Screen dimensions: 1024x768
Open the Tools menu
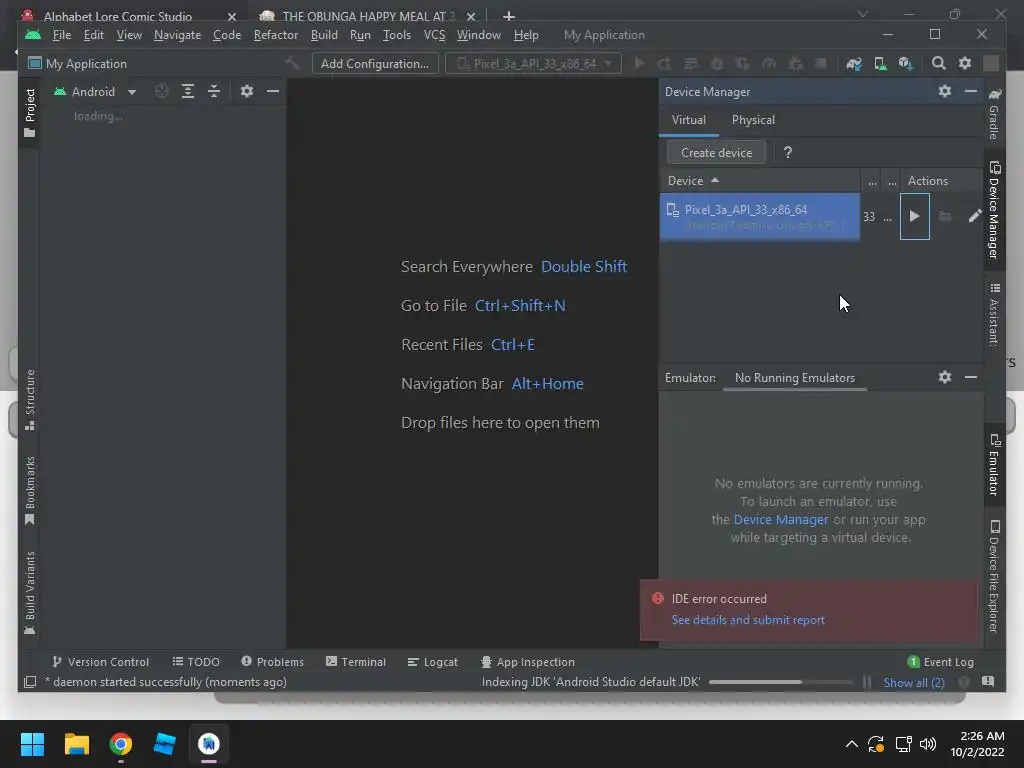point(396,35)
